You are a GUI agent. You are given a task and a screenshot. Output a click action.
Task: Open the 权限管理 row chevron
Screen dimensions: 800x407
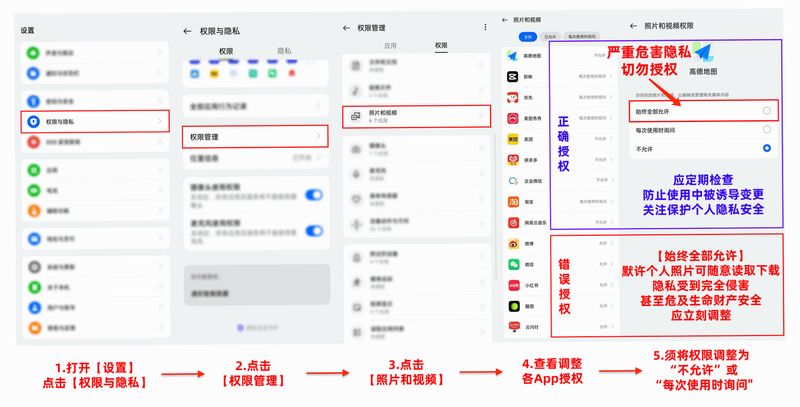click(x=318, y=136)
